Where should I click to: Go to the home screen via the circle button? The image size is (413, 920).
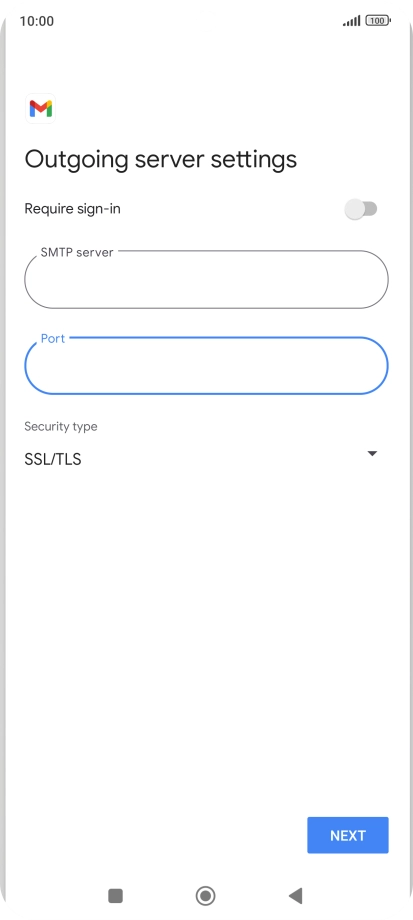tap(205, 896)
